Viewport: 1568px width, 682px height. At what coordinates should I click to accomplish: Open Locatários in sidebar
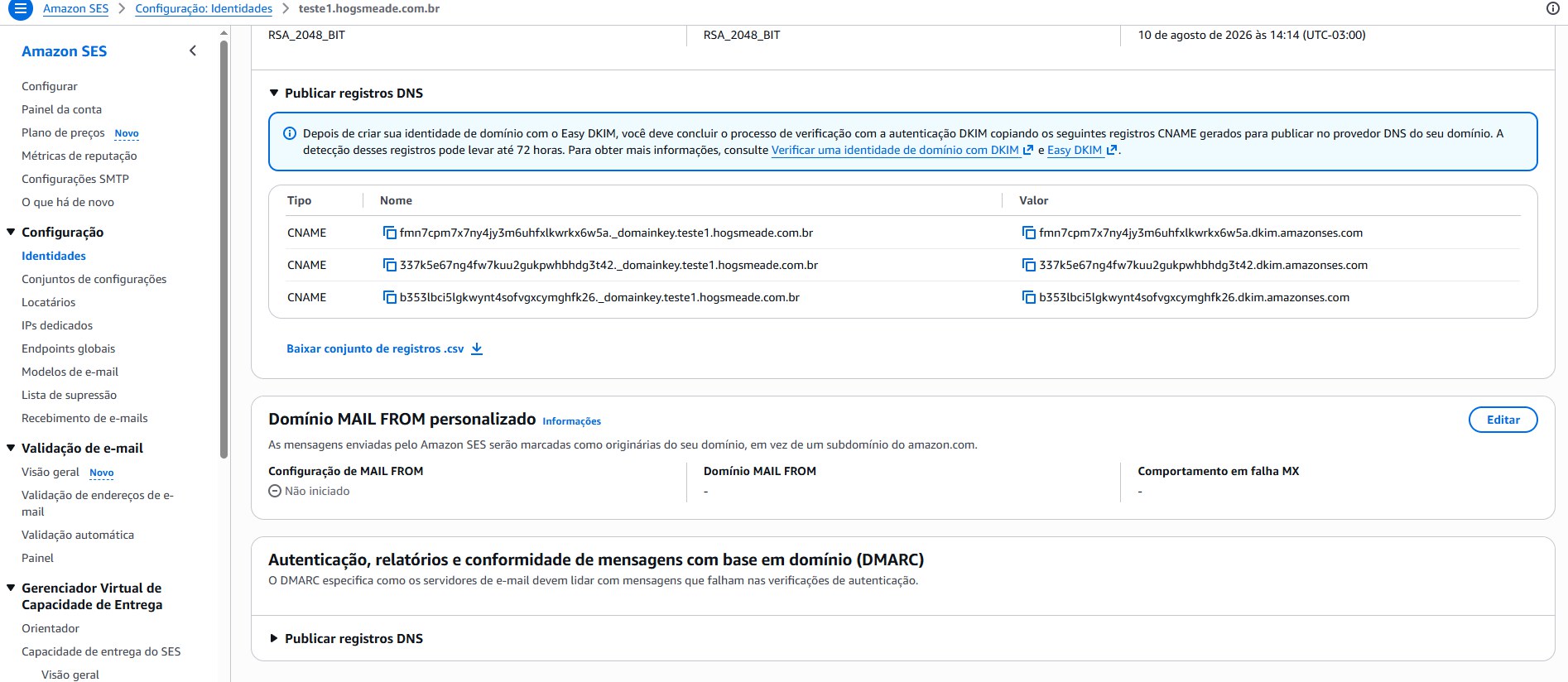pos(48,302)
